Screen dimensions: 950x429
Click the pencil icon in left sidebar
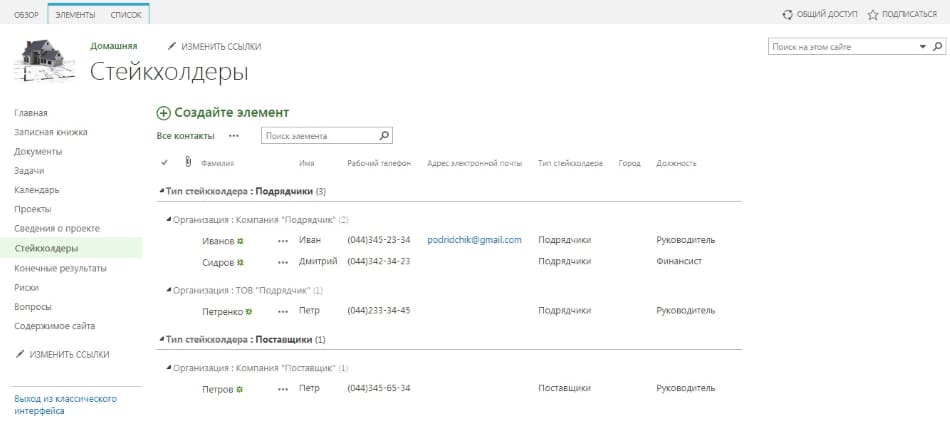(x=20, y=354)
